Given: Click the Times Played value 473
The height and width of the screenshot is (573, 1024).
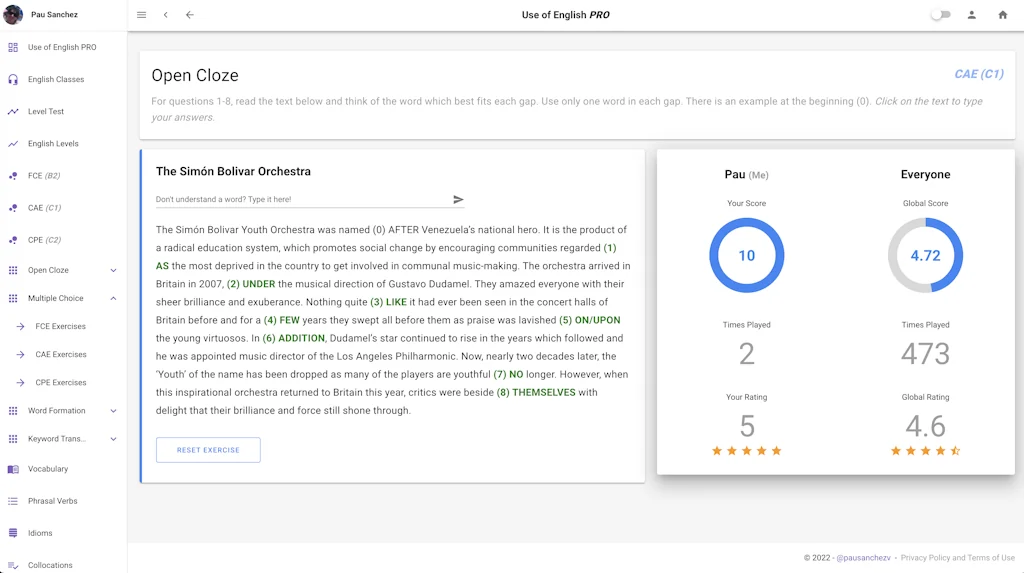Looking at the screenshot, I should (925, 353).
